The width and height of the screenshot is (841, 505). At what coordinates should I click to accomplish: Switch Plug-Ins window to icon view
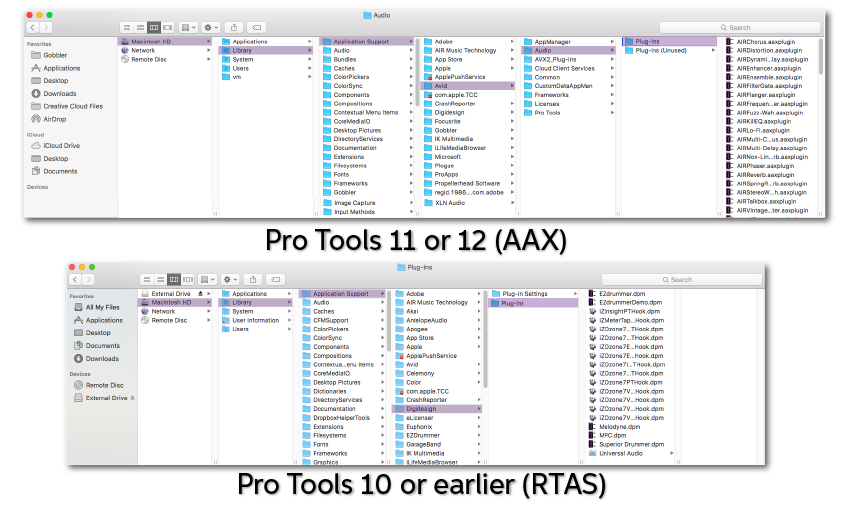(x=146, y=279)
